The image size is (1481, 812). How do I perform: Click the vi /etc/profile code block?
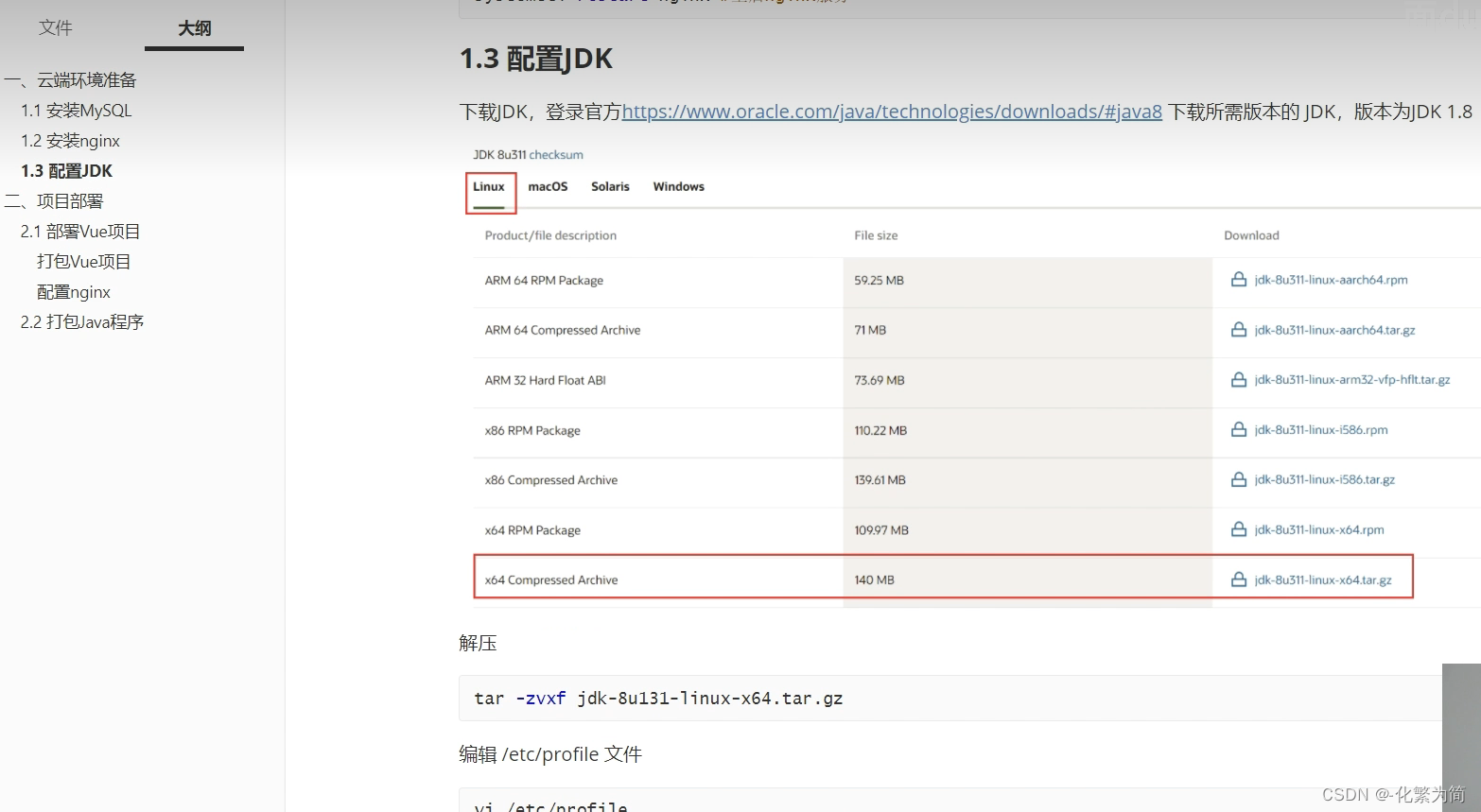[x=950, y=801]
